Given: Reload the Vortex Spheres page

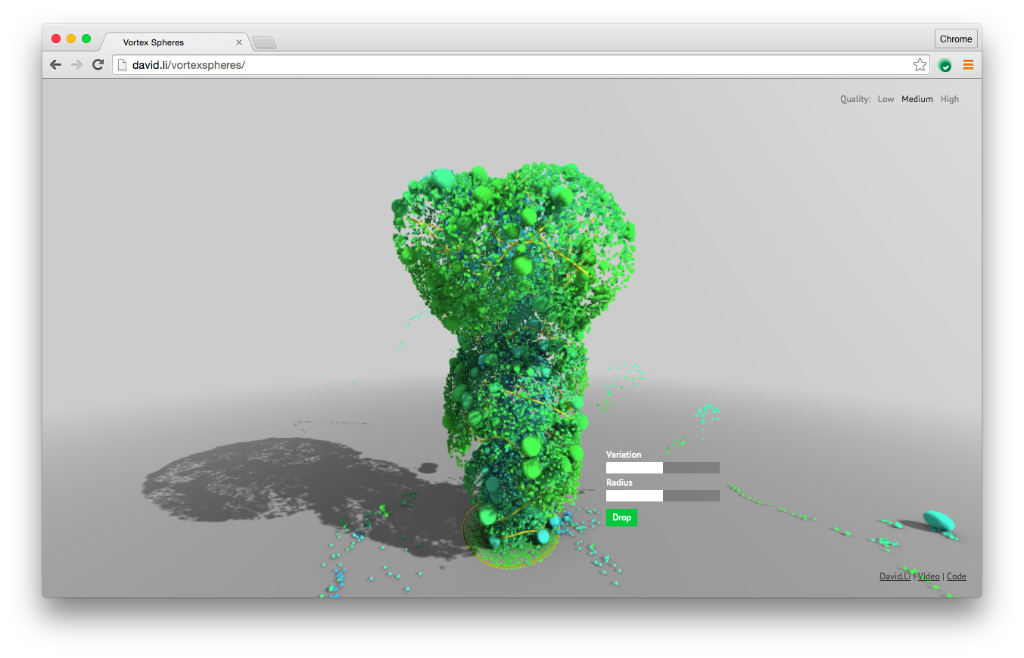Looking at the screenshot, I should point(98,65).
